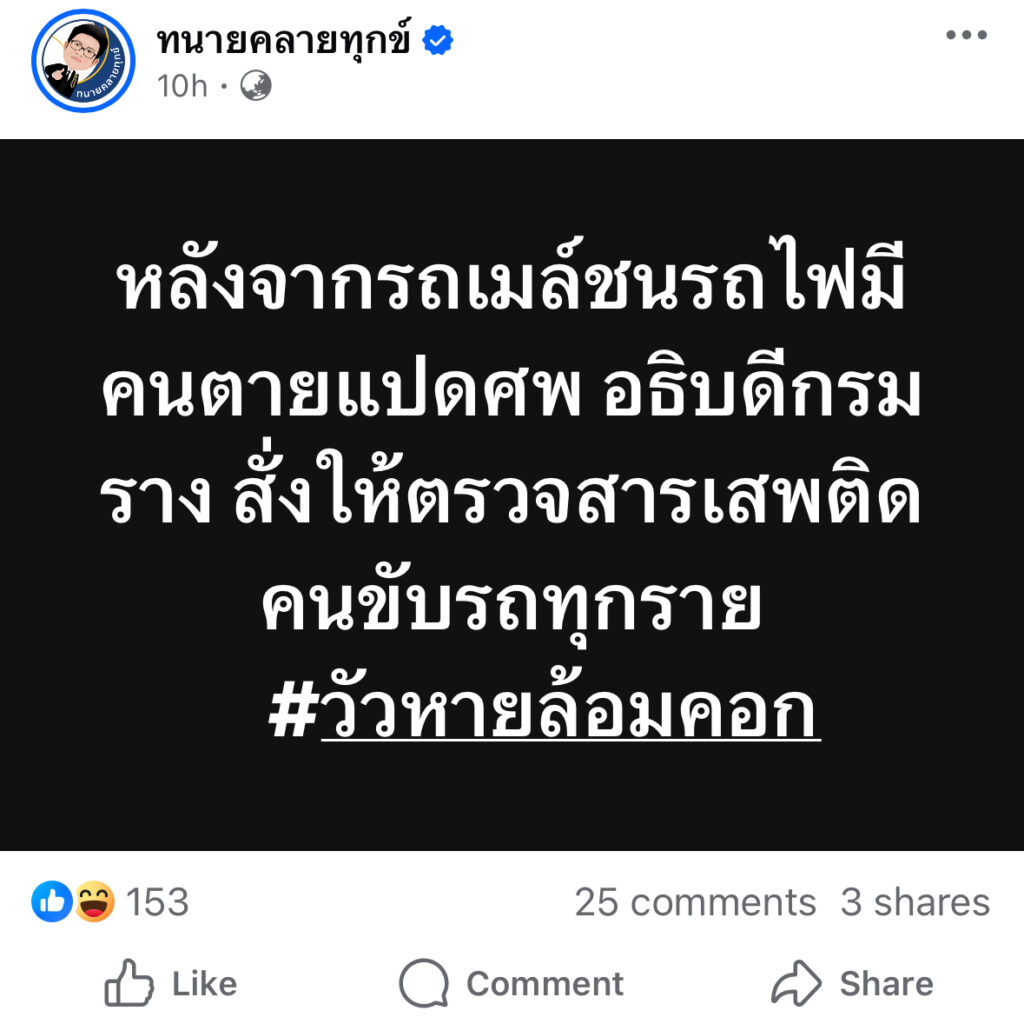
Task: Click the Haha laughing reaction emoji
Action: click(x=95, y=902)
